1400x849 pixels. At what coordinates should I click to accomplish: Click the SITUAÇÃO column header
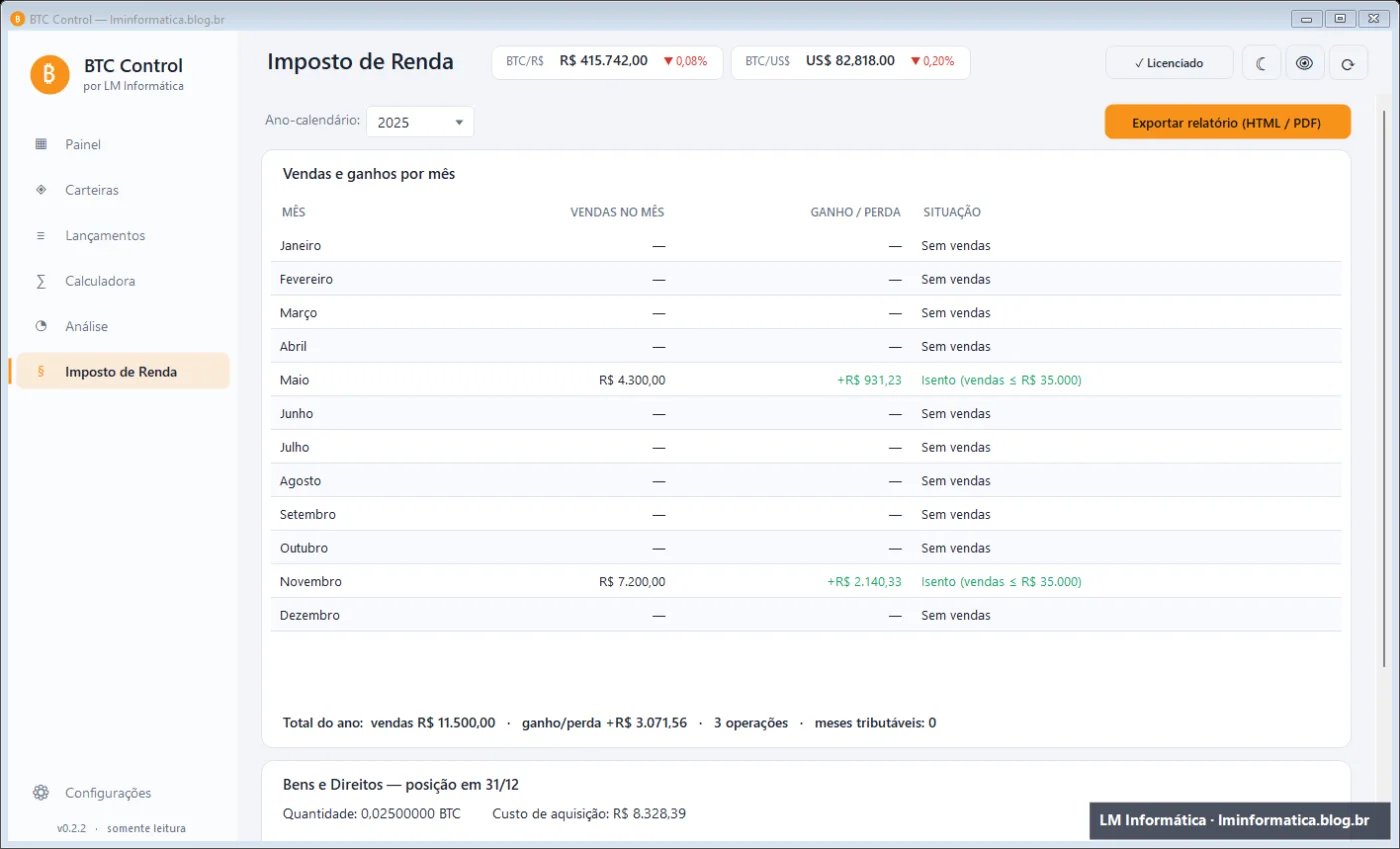[951, 212]
